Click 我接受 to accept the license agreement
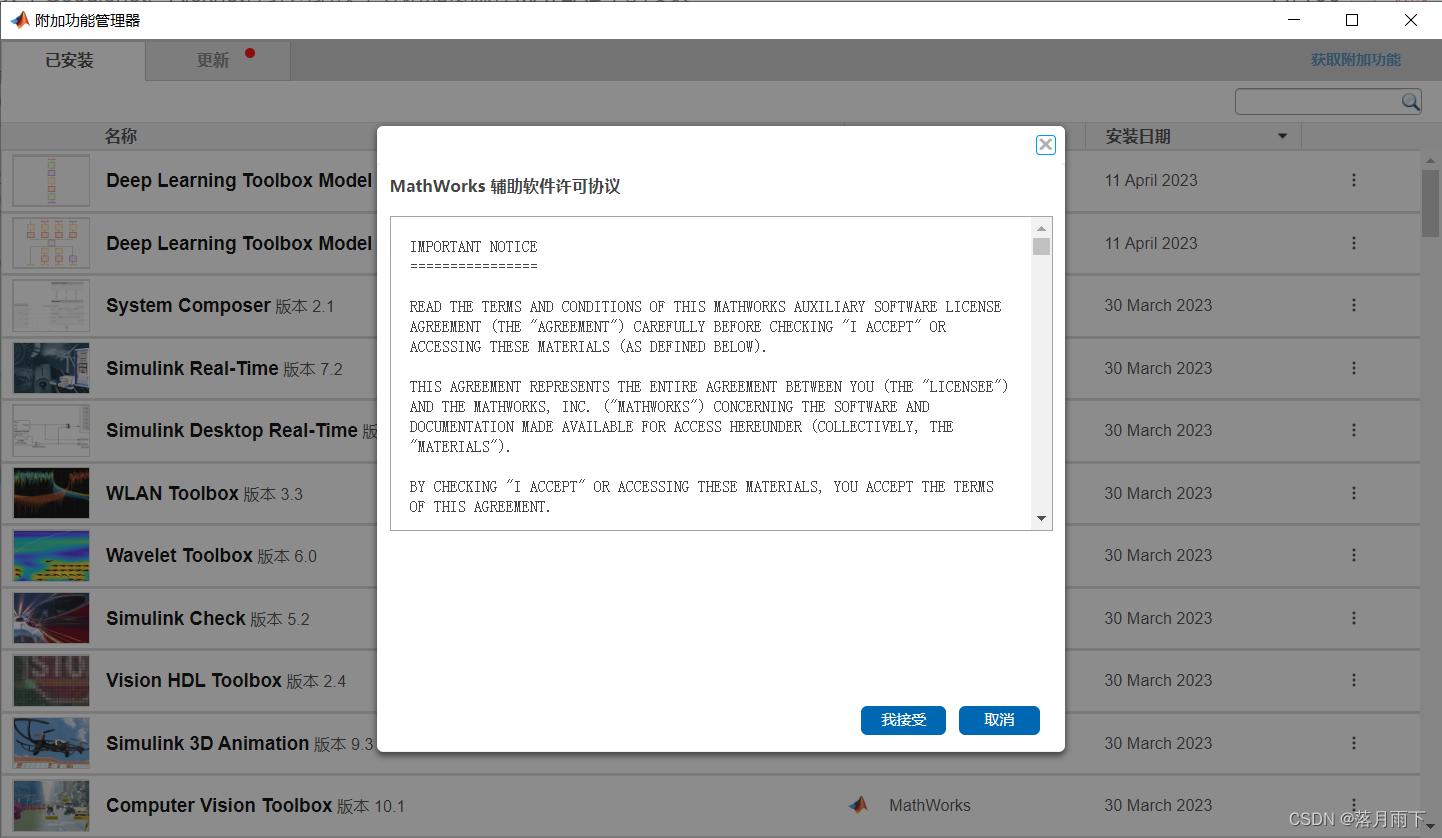 point(903,720)
